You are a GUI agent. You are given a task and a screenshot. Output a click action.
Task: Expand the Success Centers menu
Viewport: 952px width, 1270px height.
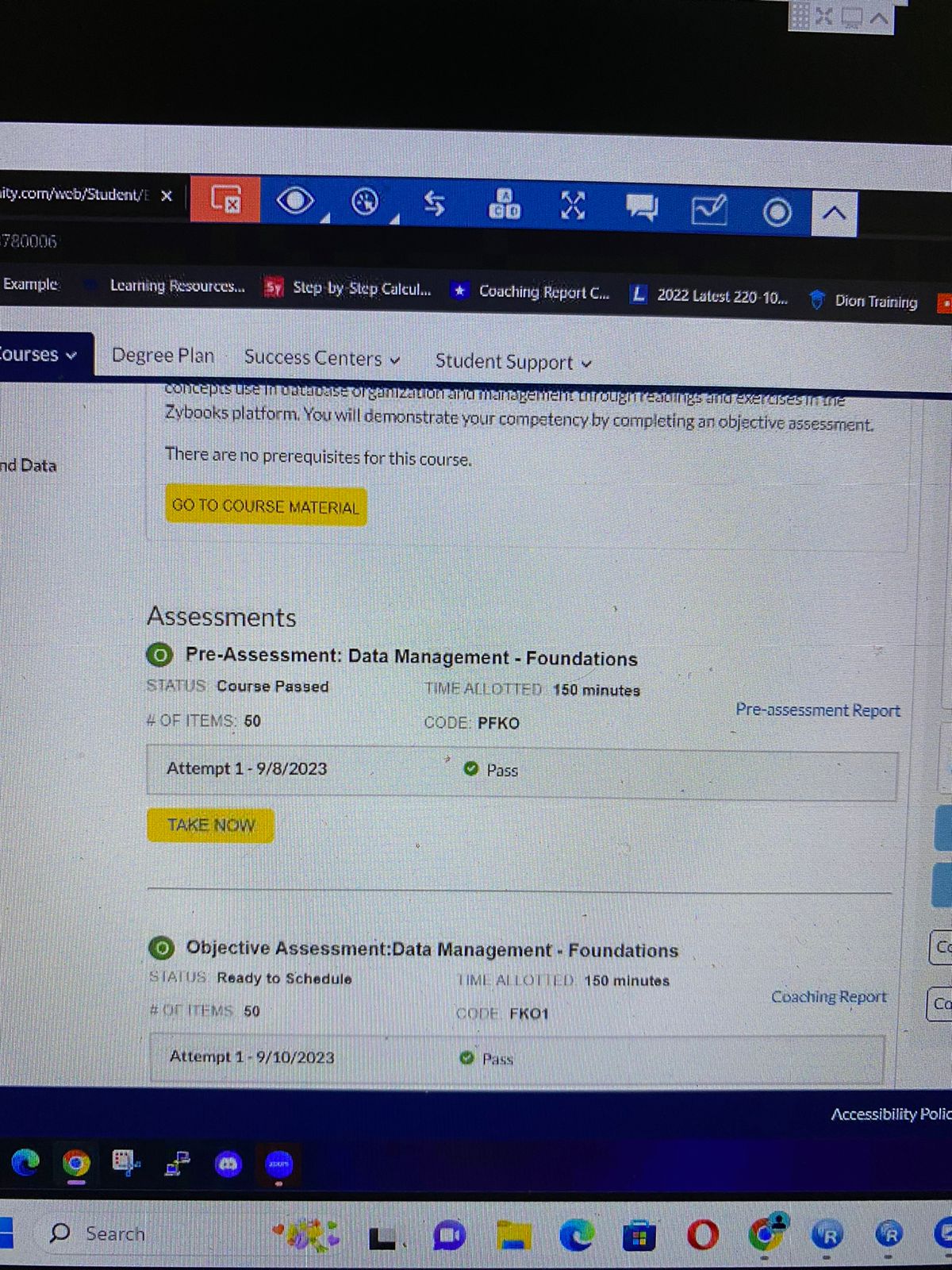click(x=322, y=358)
